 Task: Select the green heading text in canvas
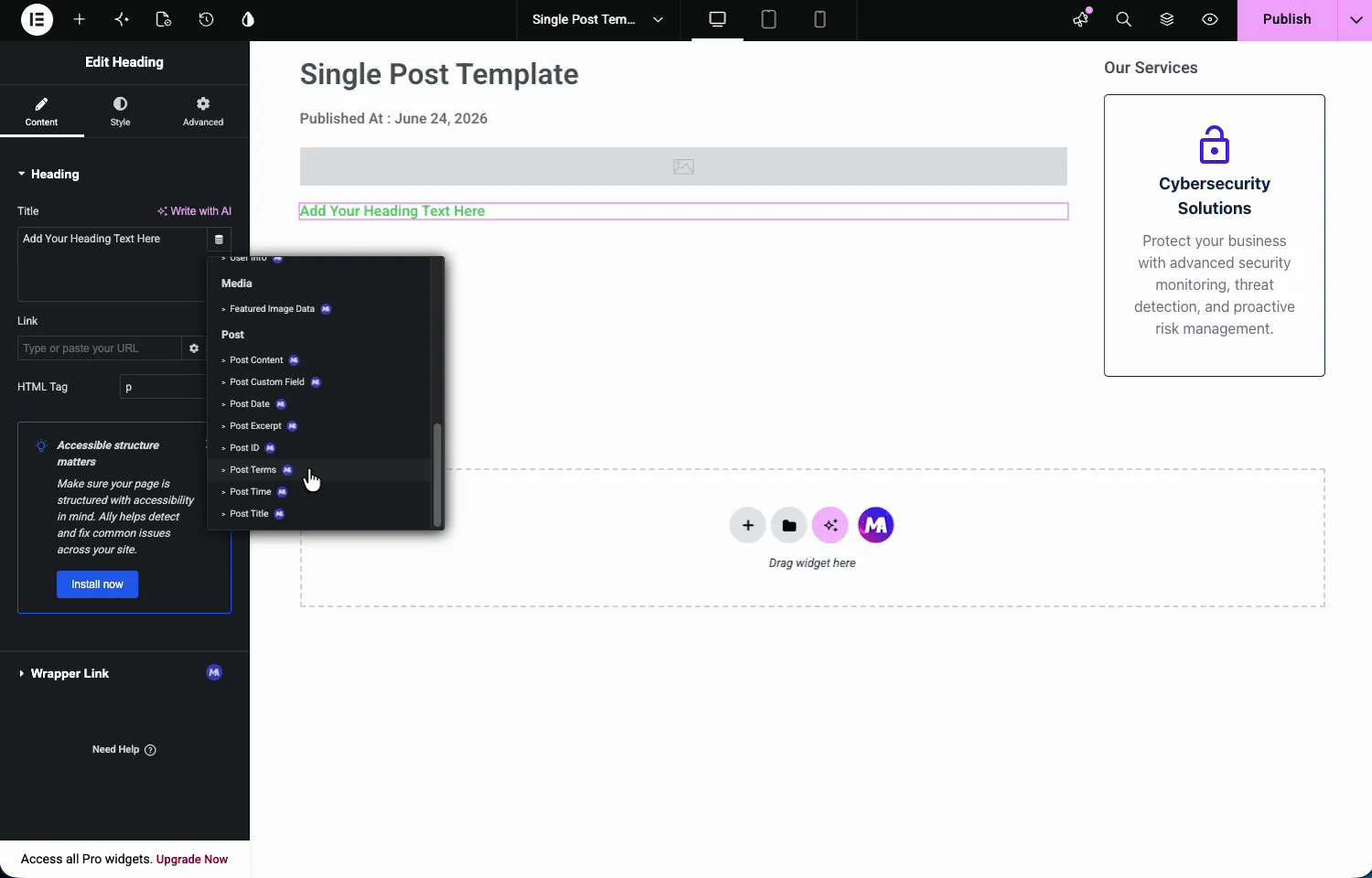point(392,211)
